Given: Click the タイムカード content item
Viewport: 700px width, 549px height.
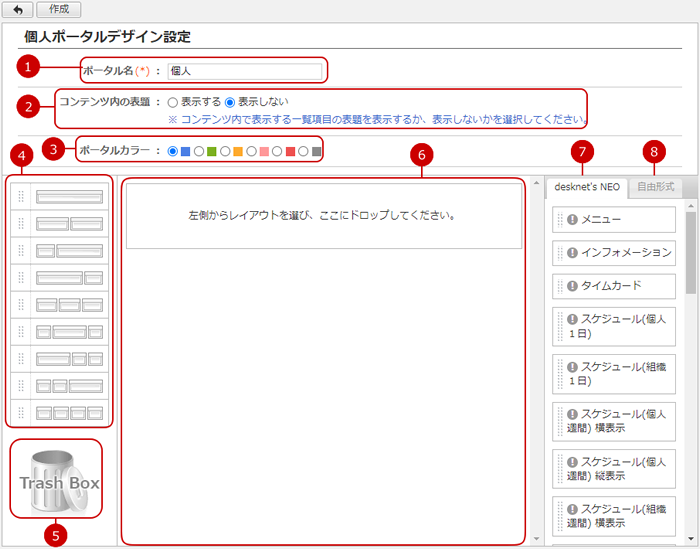Looking at the screenshot, I should pos(614,286).
